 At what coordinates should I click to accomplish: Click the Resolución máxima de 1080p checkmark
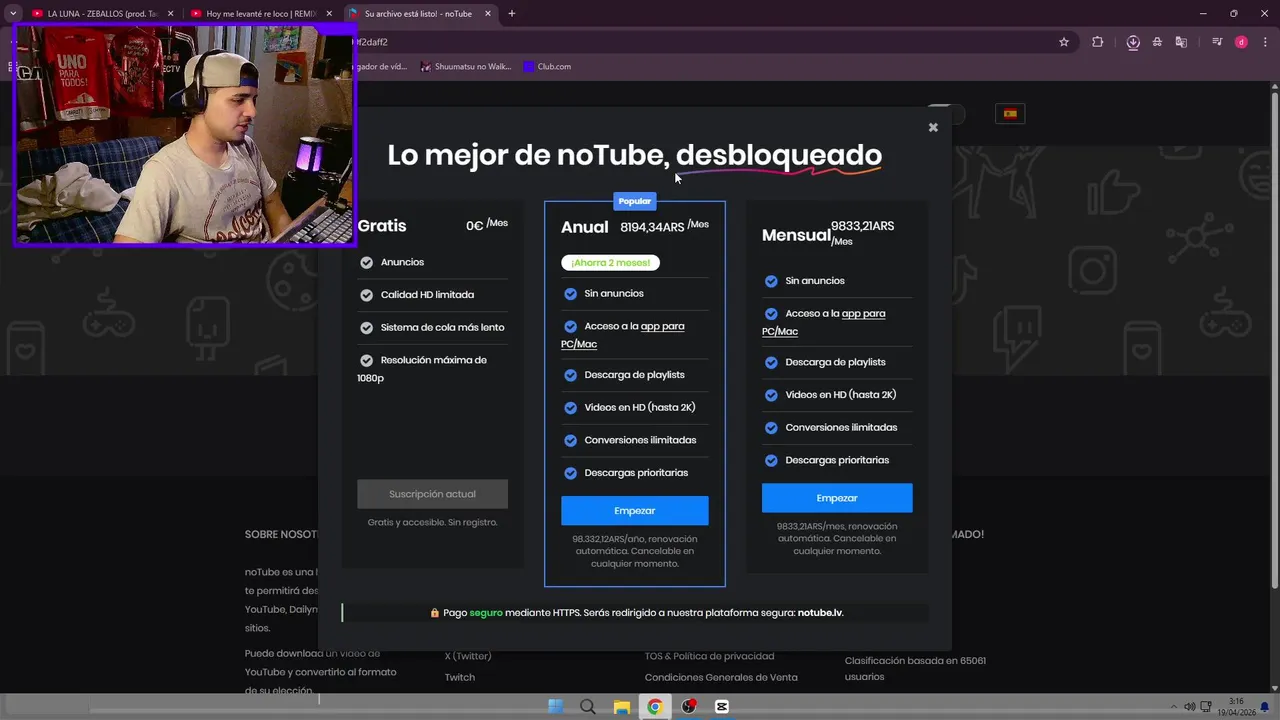click(x=366, y=360)
